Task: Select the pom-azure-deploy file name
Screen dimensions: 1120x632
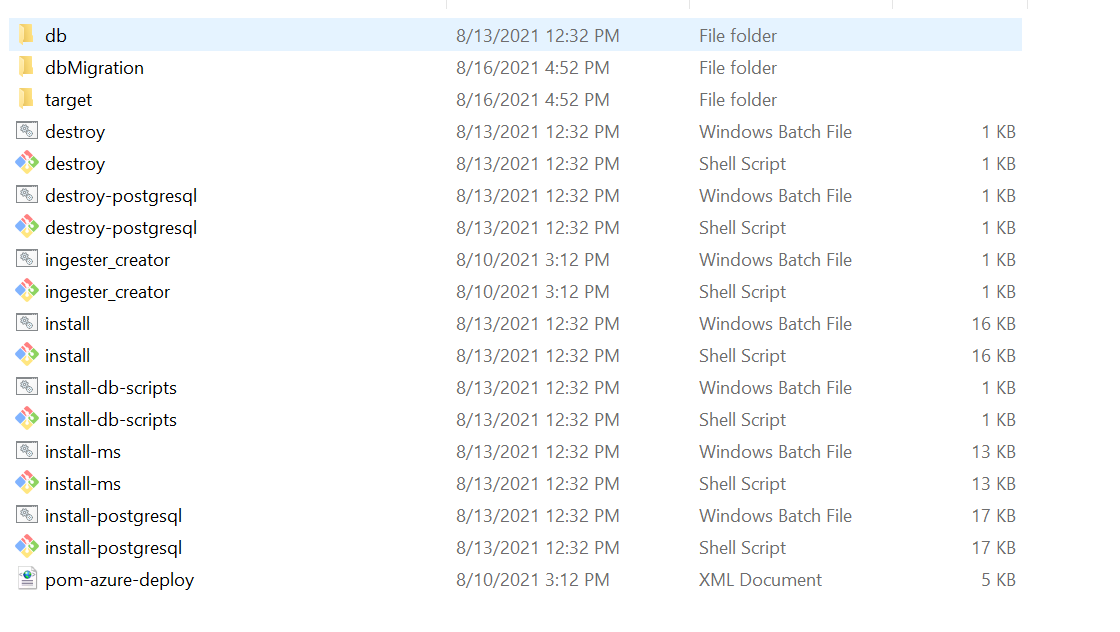Action: coord(119,580)
